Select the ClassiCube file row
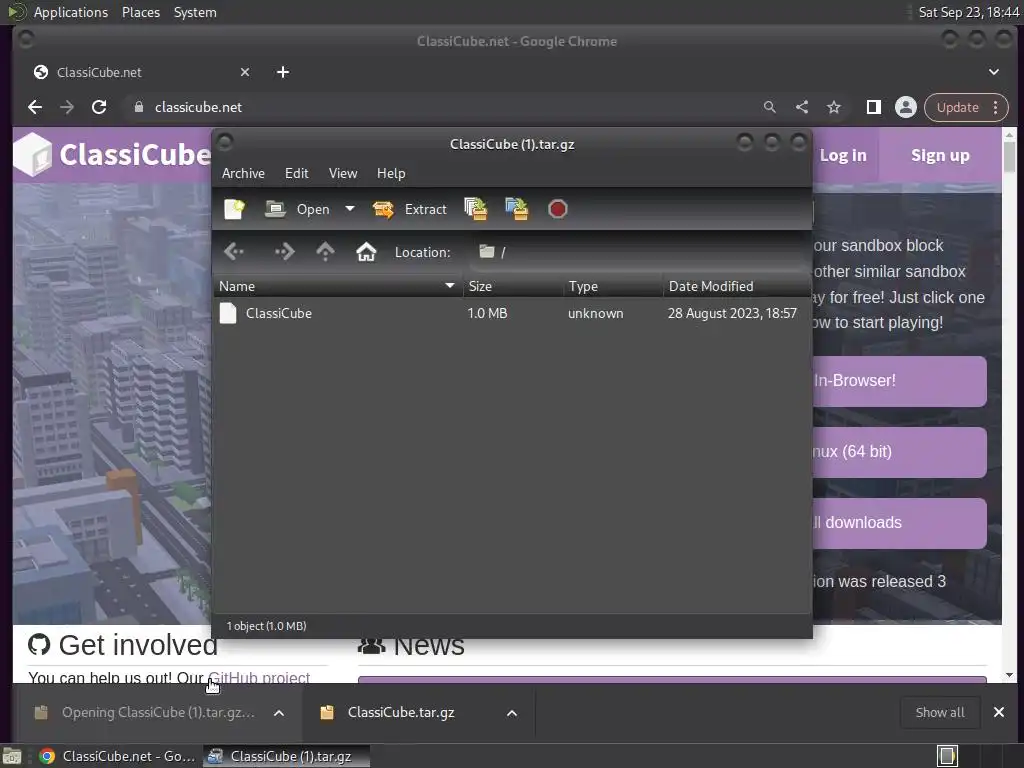Image resolution: width=1024 pixels, height=768 pixels. [512, 313]
